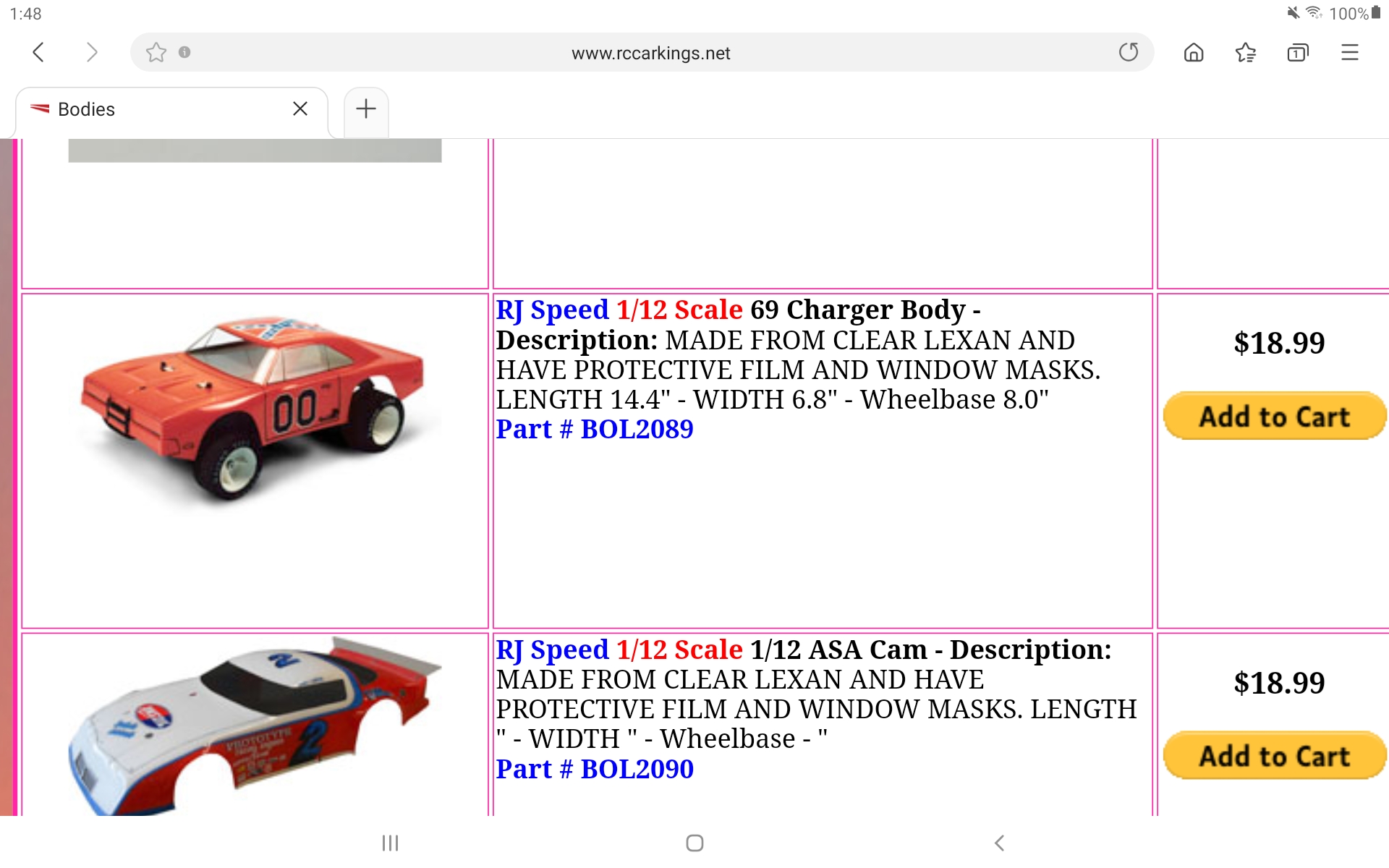Tap the Android home button
This screenshot has height=868, width=1389.
(x=694, y=843)
